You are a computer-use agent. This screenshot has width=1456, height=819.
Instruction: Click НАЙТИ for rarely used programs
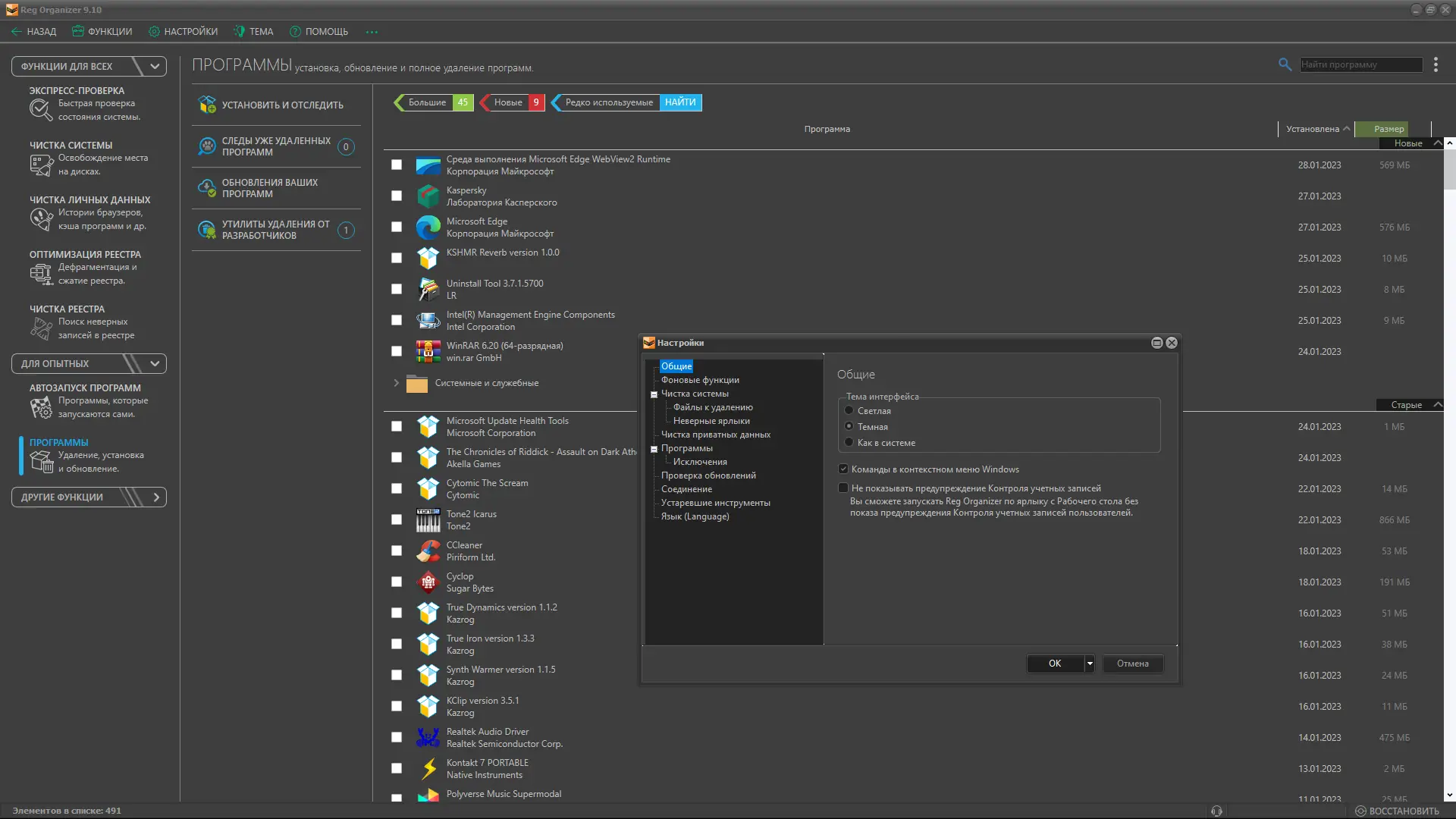680,102
